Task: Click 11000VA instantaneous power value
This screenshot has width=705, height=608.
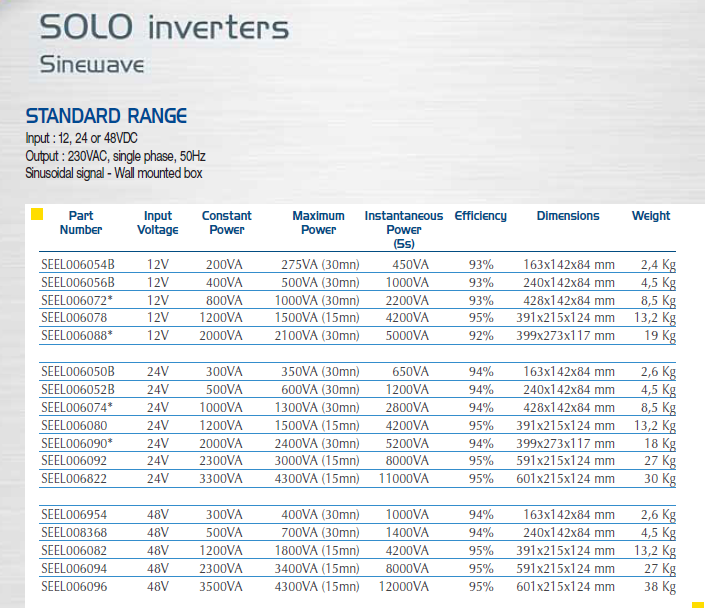Action: pyautogui.click(x=404, y=478)
